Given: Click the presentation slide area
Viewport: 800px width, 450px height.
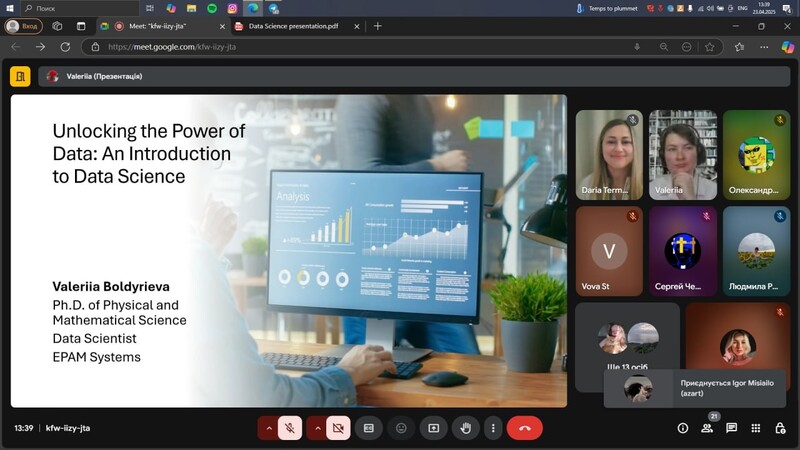Looking at the screenshot, I should [x=289, y=251].
